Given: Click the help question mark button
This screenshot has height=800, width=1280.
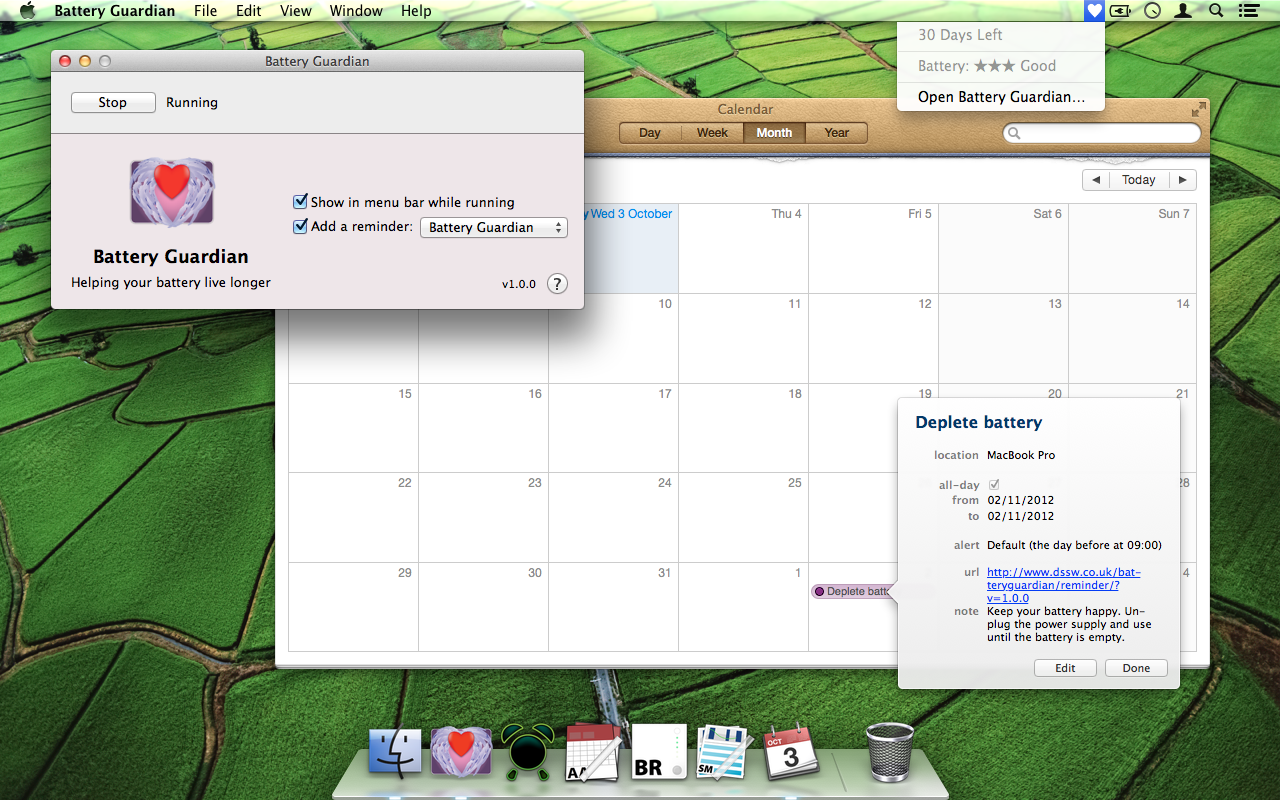Looking at the screenshot, I should tap(557, 283).
